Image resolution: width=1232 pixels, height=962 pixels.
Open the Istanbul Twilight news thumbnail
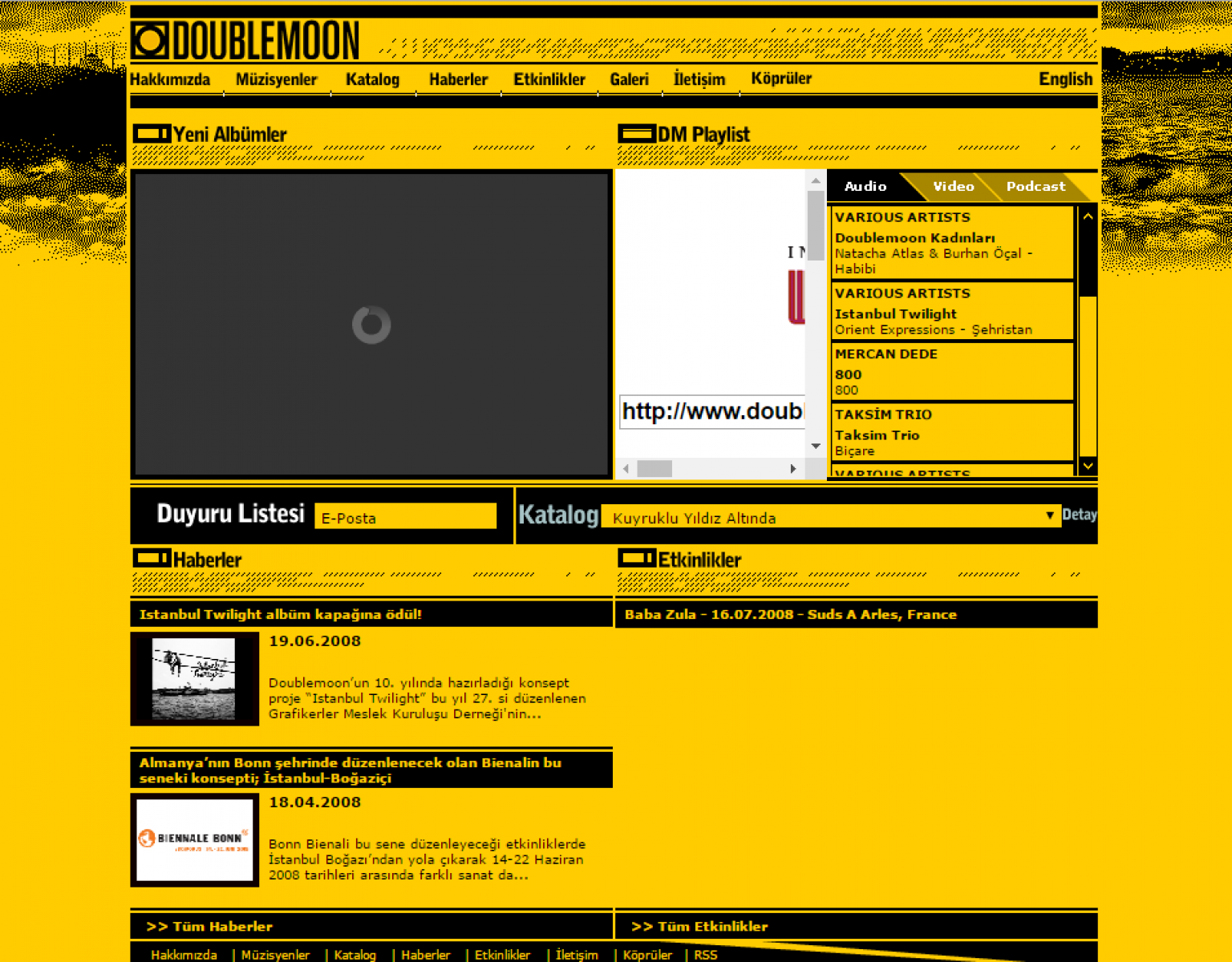point(194,678)
